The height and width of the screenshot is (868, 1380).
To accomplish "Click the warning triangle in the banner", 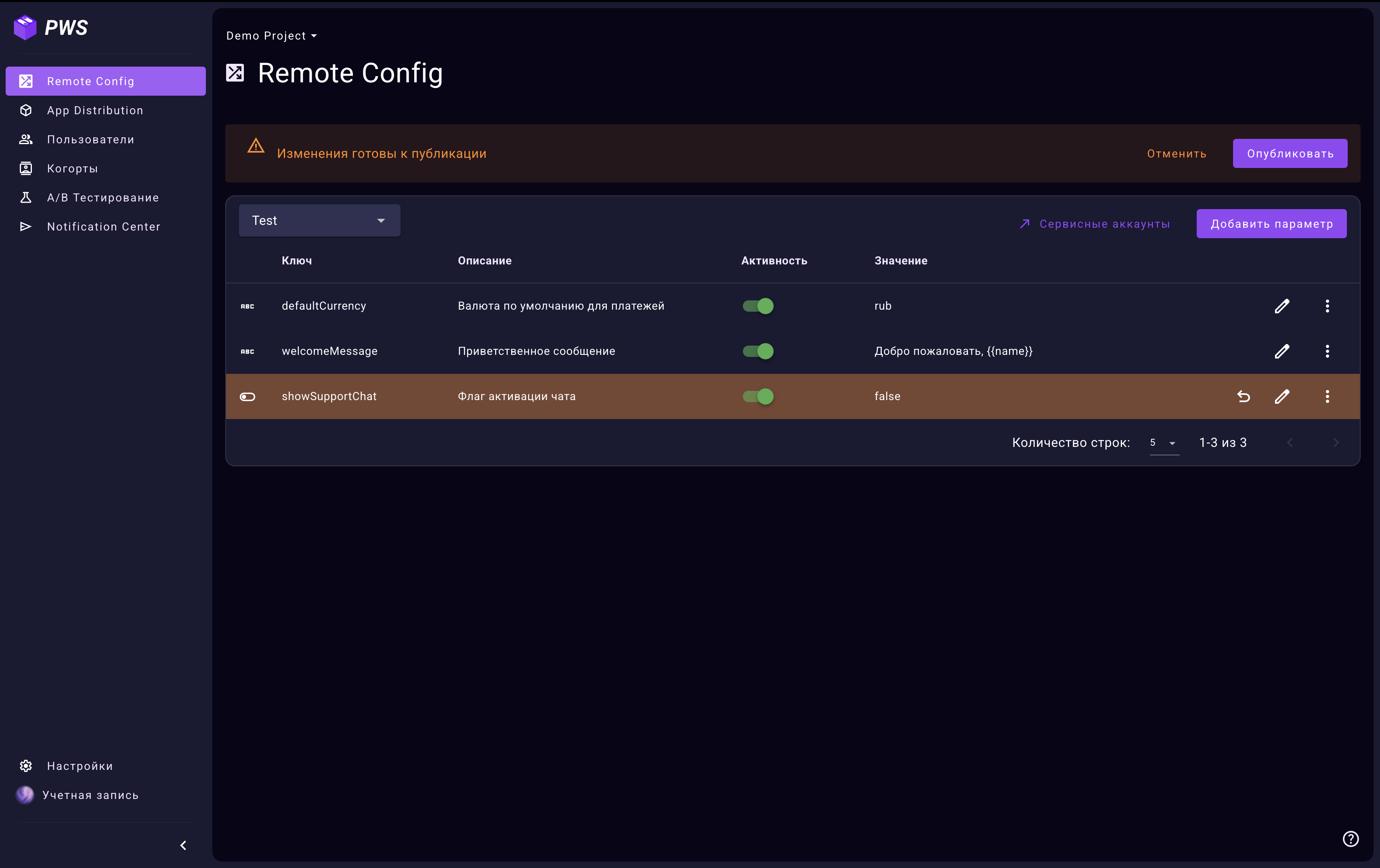I will [256, 146].
